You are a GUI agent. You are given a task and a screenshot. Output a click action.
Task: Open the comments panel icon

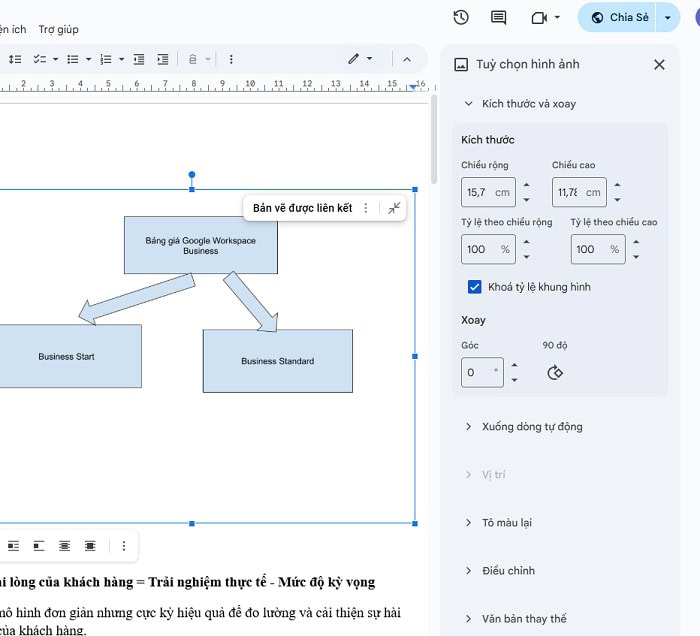click(x=498, y=17)
